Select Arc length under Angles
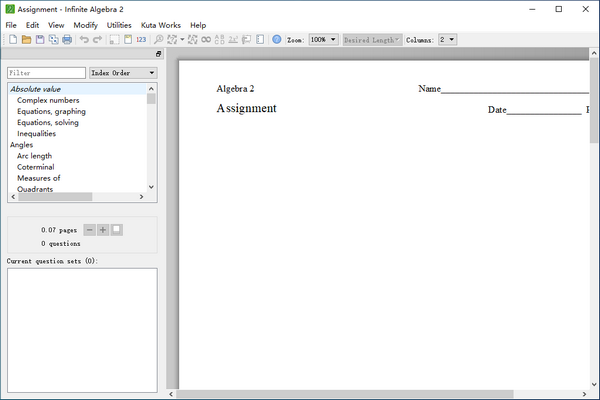The width and height of the screenshot is (600, 400). 34,156
